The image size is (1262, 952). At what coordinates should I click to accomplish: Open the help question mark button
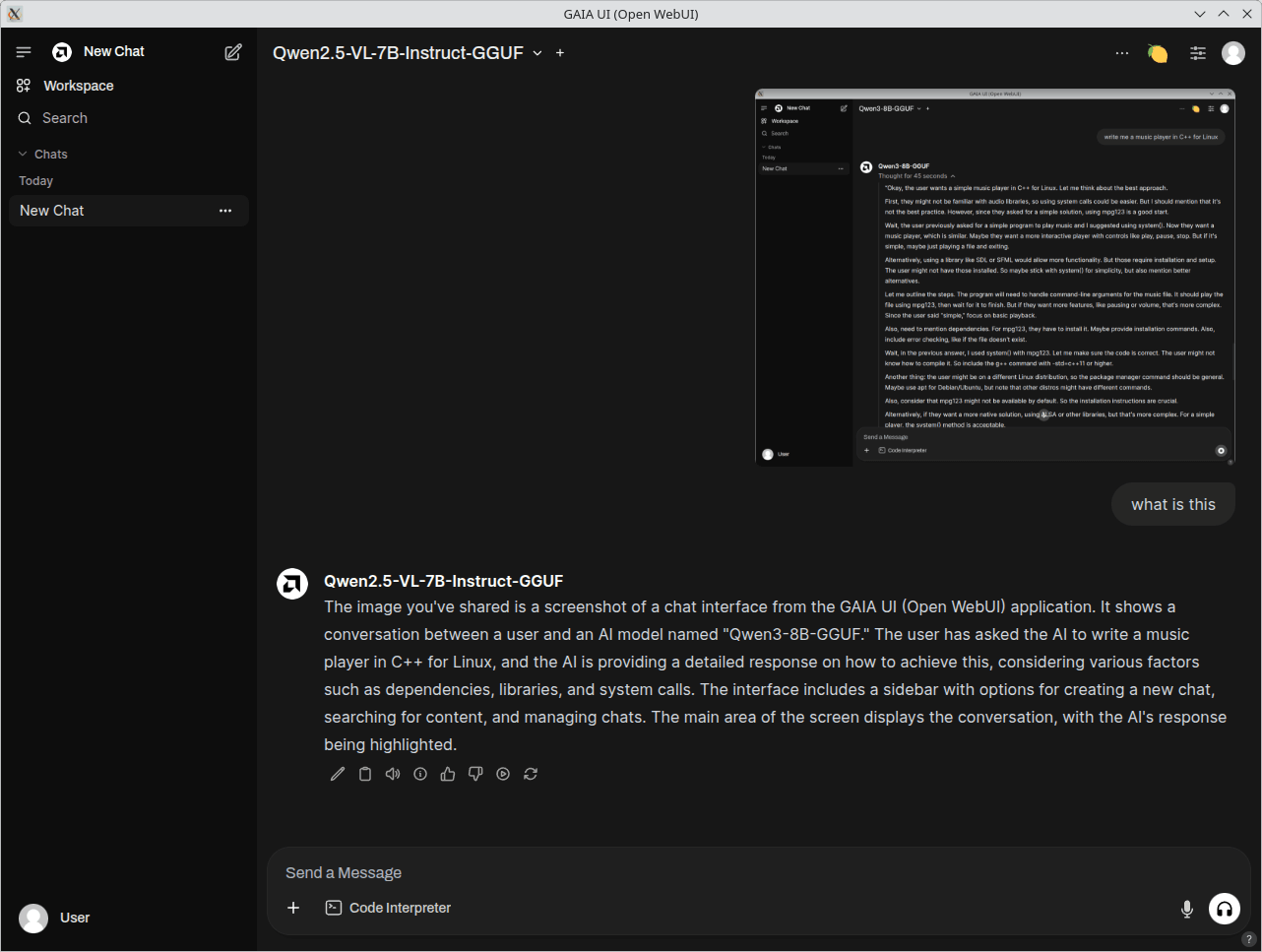point(1249,939)
